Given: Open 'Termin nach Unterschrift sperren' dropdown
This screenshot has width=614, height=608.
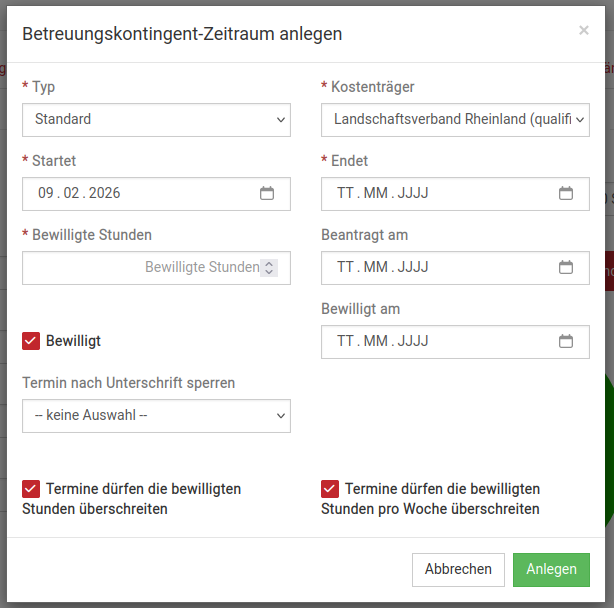Looking at the screenshot, I should point(156,415).
